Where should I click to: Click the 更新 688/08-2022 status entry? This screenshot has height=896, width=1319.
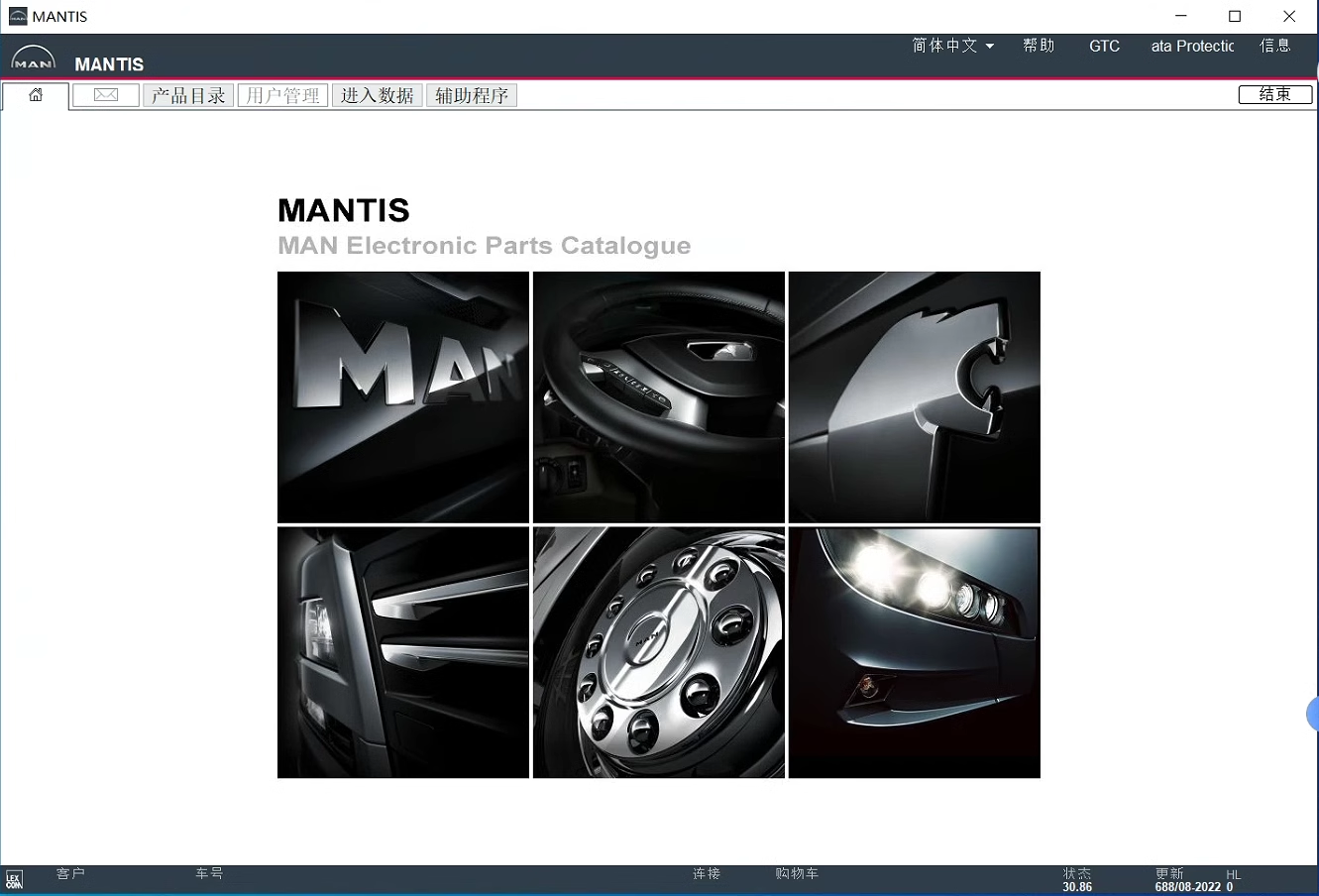1187,880
